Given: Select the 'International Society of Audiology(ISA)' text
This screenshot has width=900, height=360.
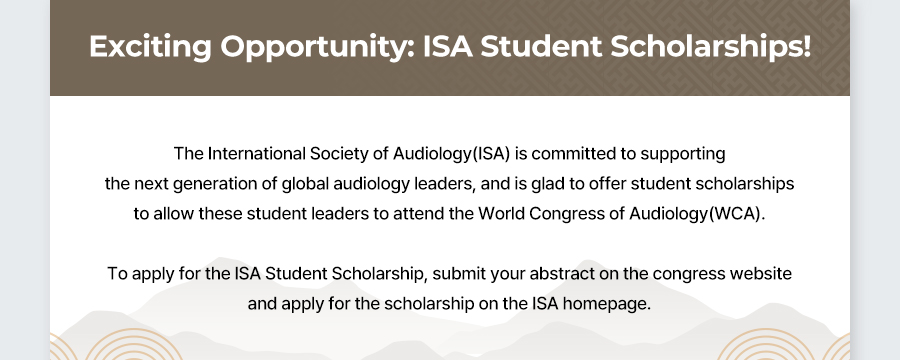Looking at the screenshot, I should pos(359,154).
